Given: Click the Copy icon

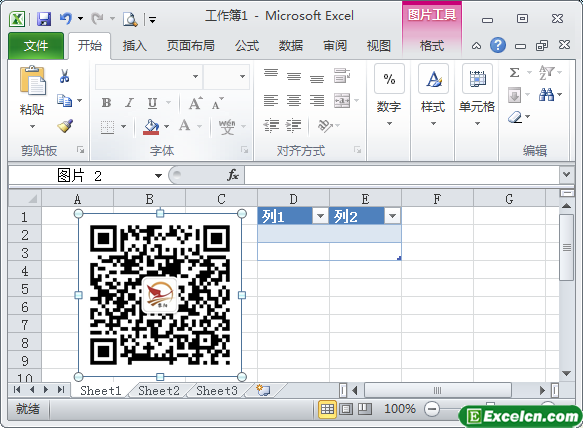Looking at the screenshot, I should (64, 100).
